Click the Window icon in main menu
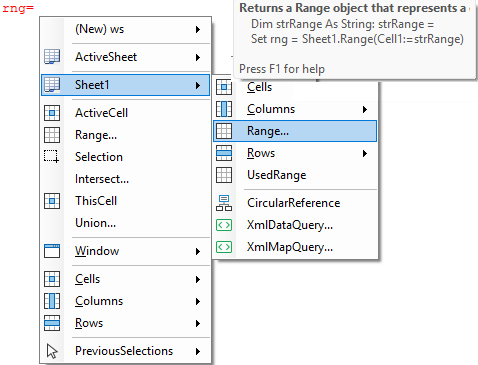 click(52, 251)
